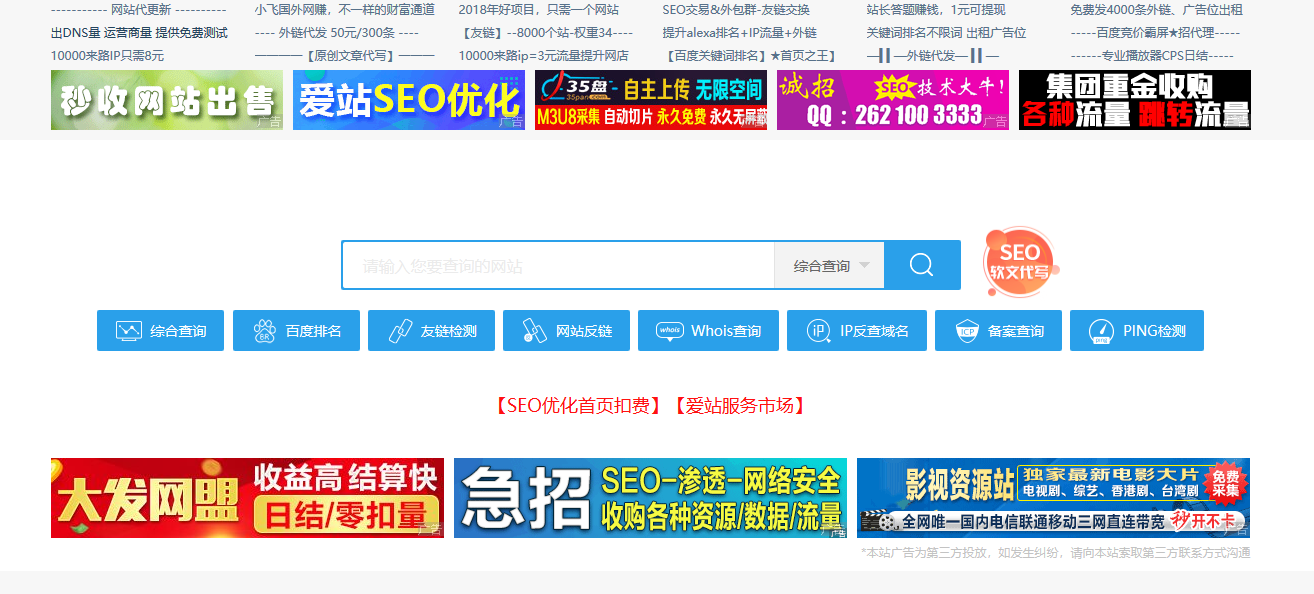Click the 友链检测 chain link icon

coord(400,331)
